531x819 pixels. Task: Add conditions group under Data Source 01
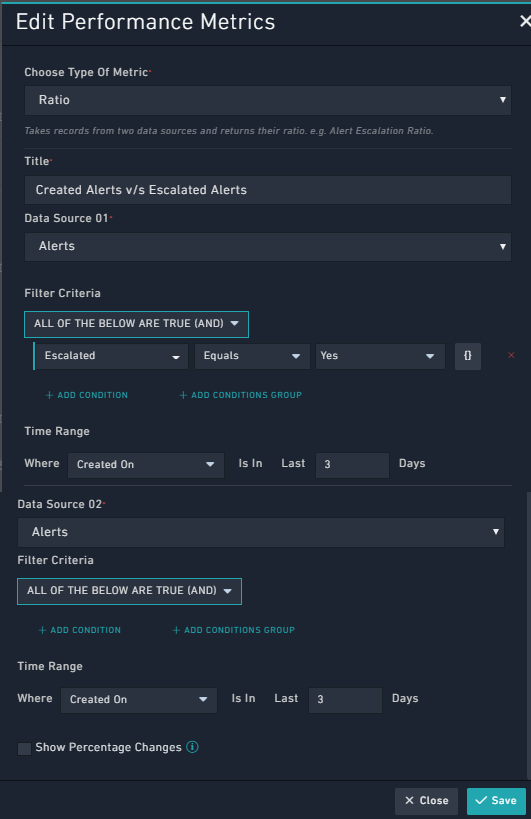pyautogui.click(x=241, y=395)
